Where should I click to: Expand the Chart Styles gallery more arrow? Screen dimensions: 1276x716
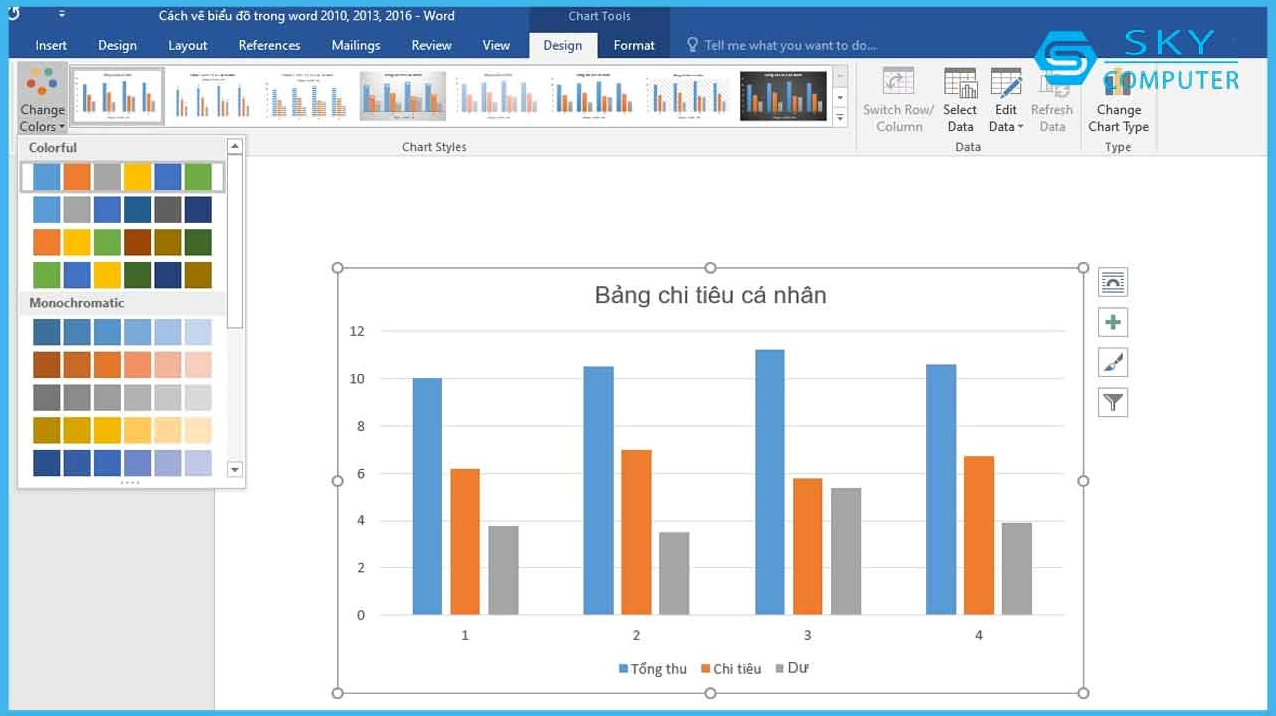point(840,117)
